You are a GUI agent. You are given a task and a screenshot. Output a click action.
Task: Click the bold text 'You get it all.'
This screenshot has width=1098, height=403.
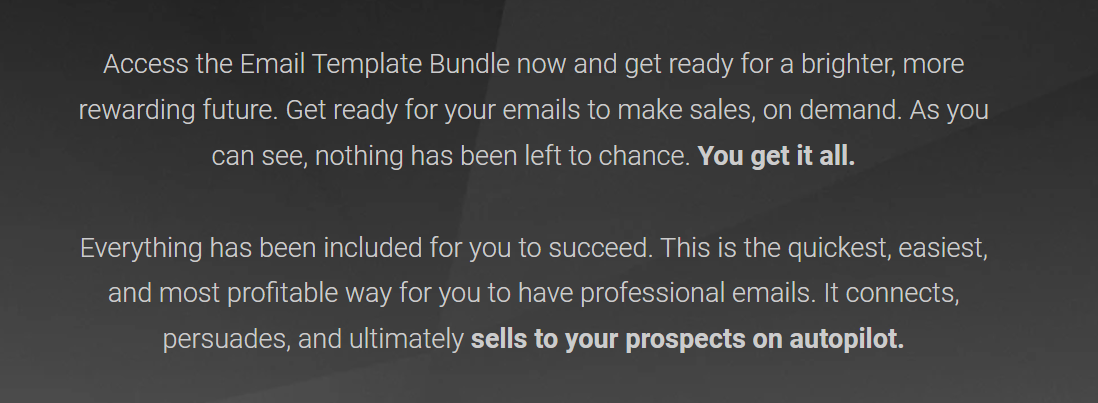tap(776, 157)
